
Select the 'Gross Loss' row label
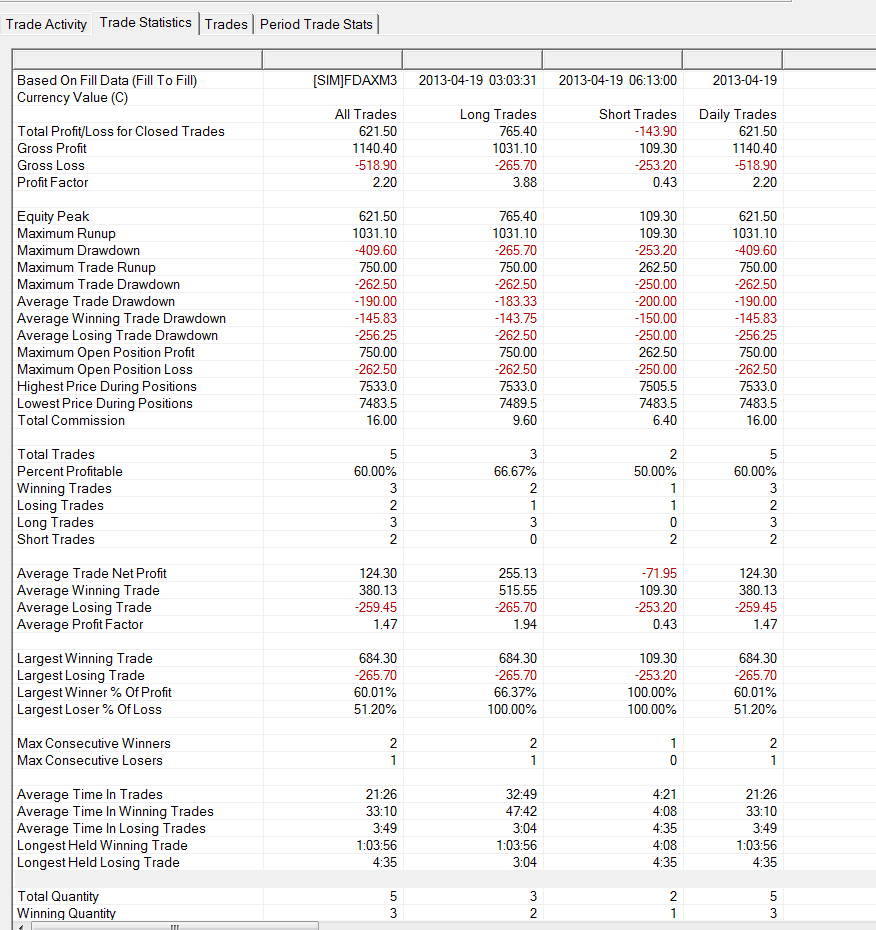coord(51,165)
